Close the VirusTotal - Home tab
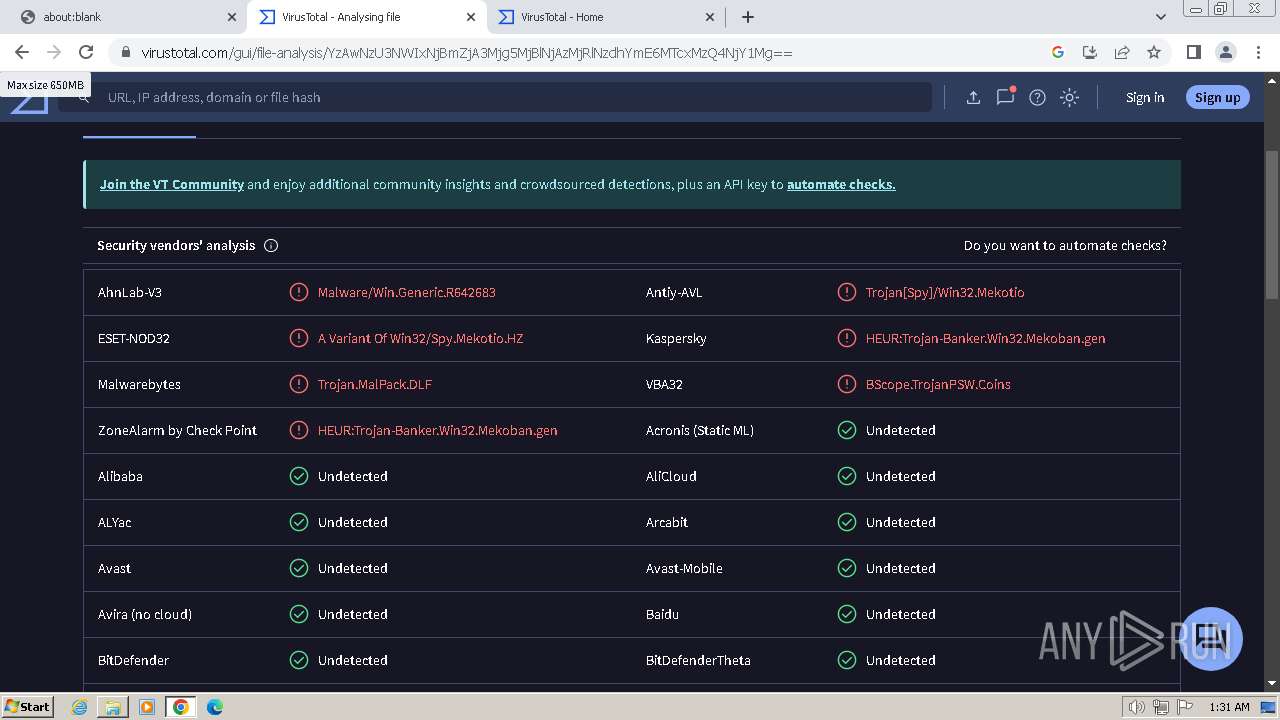The width and height of the screenshot is (1280, 720). [x=710, y=17]
